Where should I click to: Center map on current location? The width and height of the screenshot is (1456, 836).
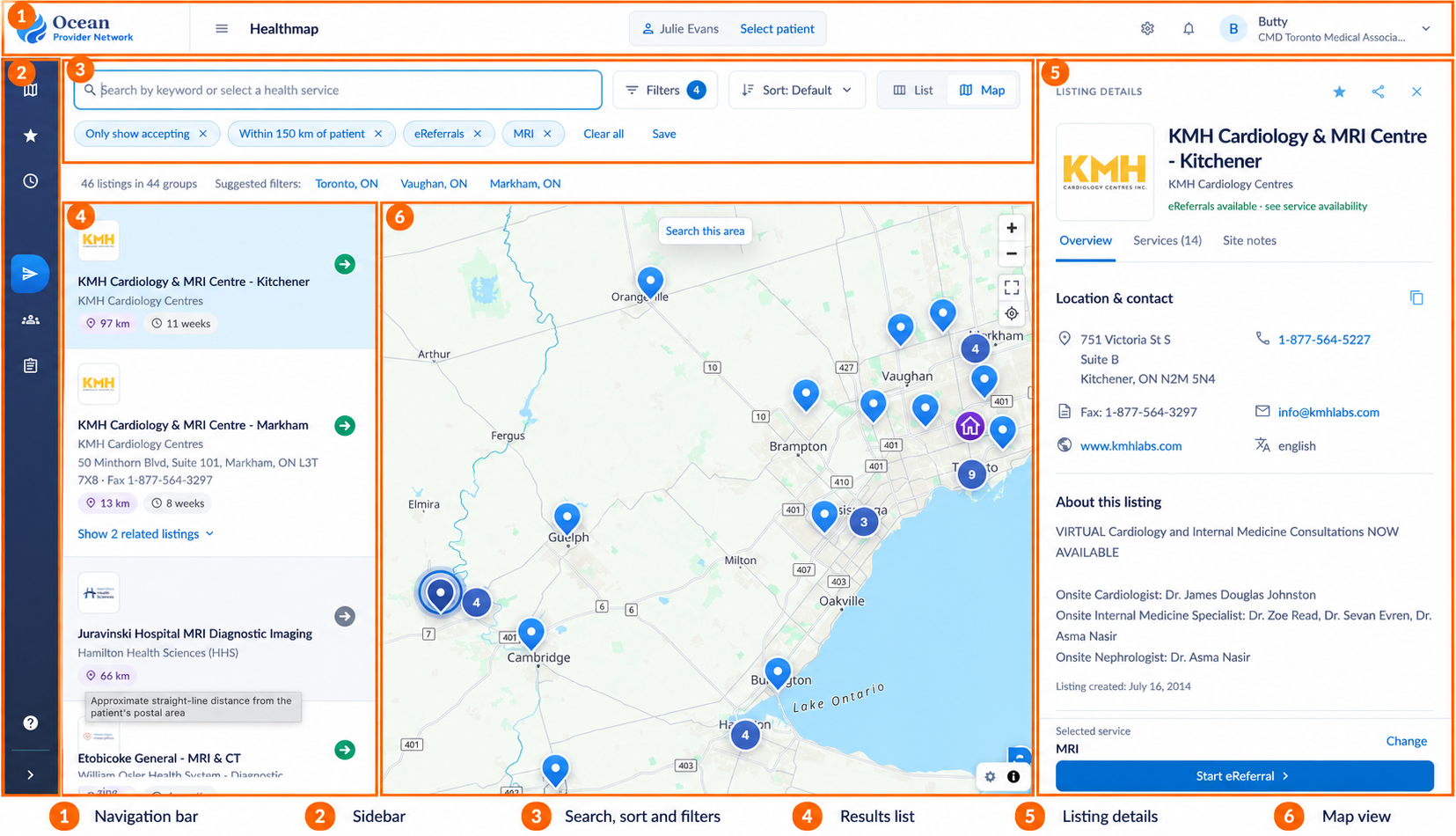tap(1012, 313)
